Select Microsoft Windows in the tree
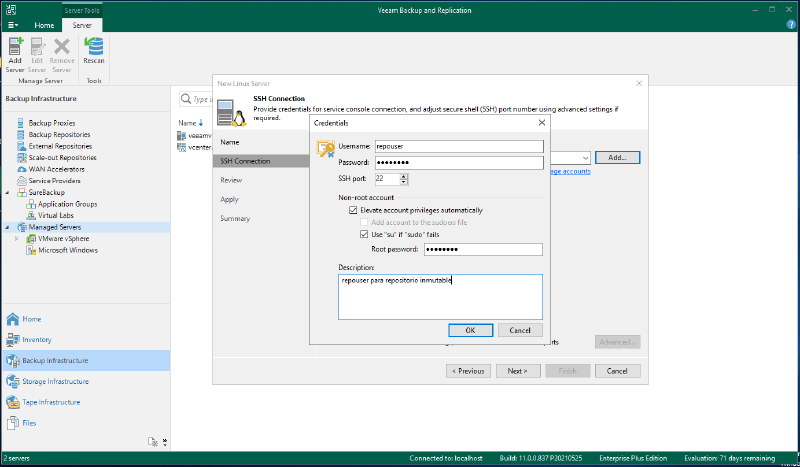Image resolution: width=800 pixels, height=467 pixels. click(68, 250)
